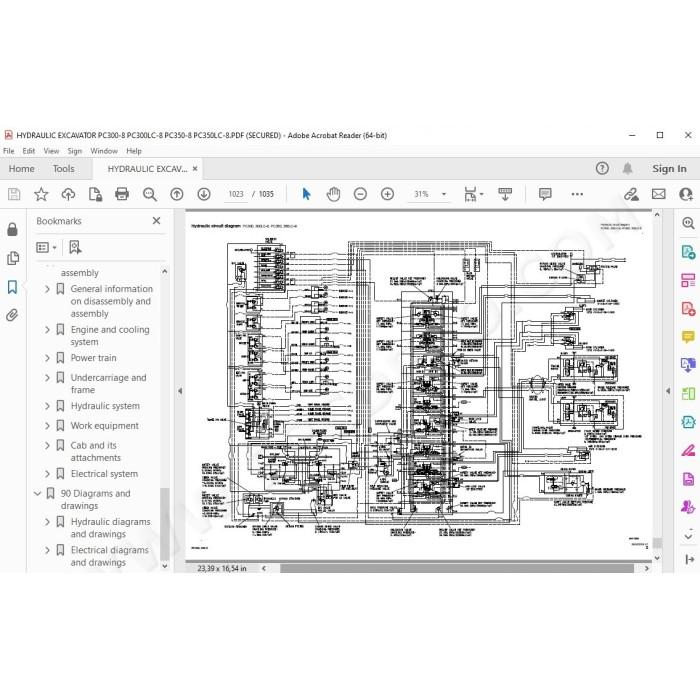Open Fill and Sign pen tool
Screen dimensions: 700x700
(688, 450)
